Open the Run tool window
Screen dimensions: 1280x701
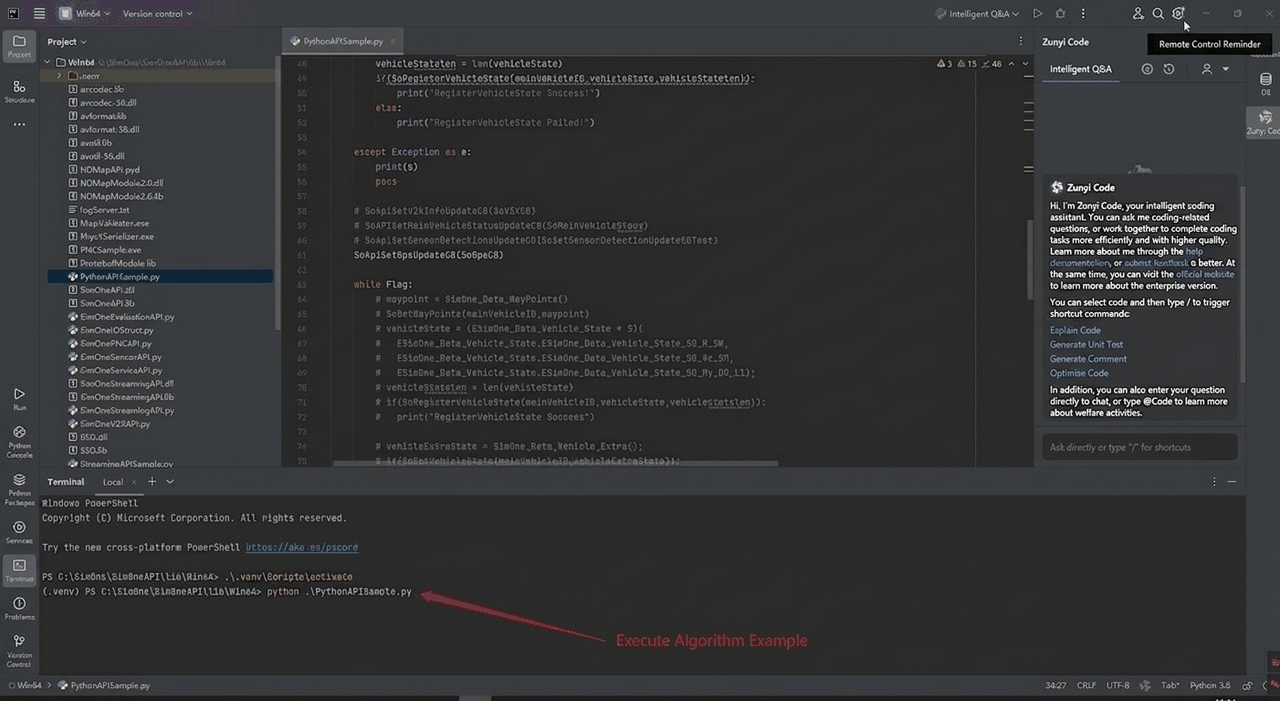pos(19,398)
